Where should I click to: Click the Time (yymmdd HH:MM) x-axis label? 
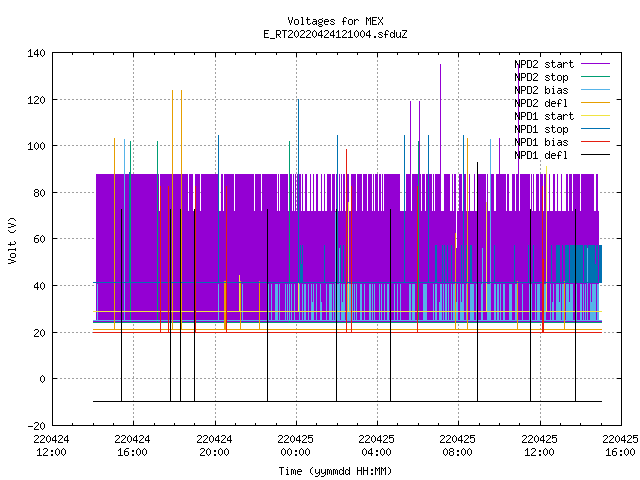point(335,471)
